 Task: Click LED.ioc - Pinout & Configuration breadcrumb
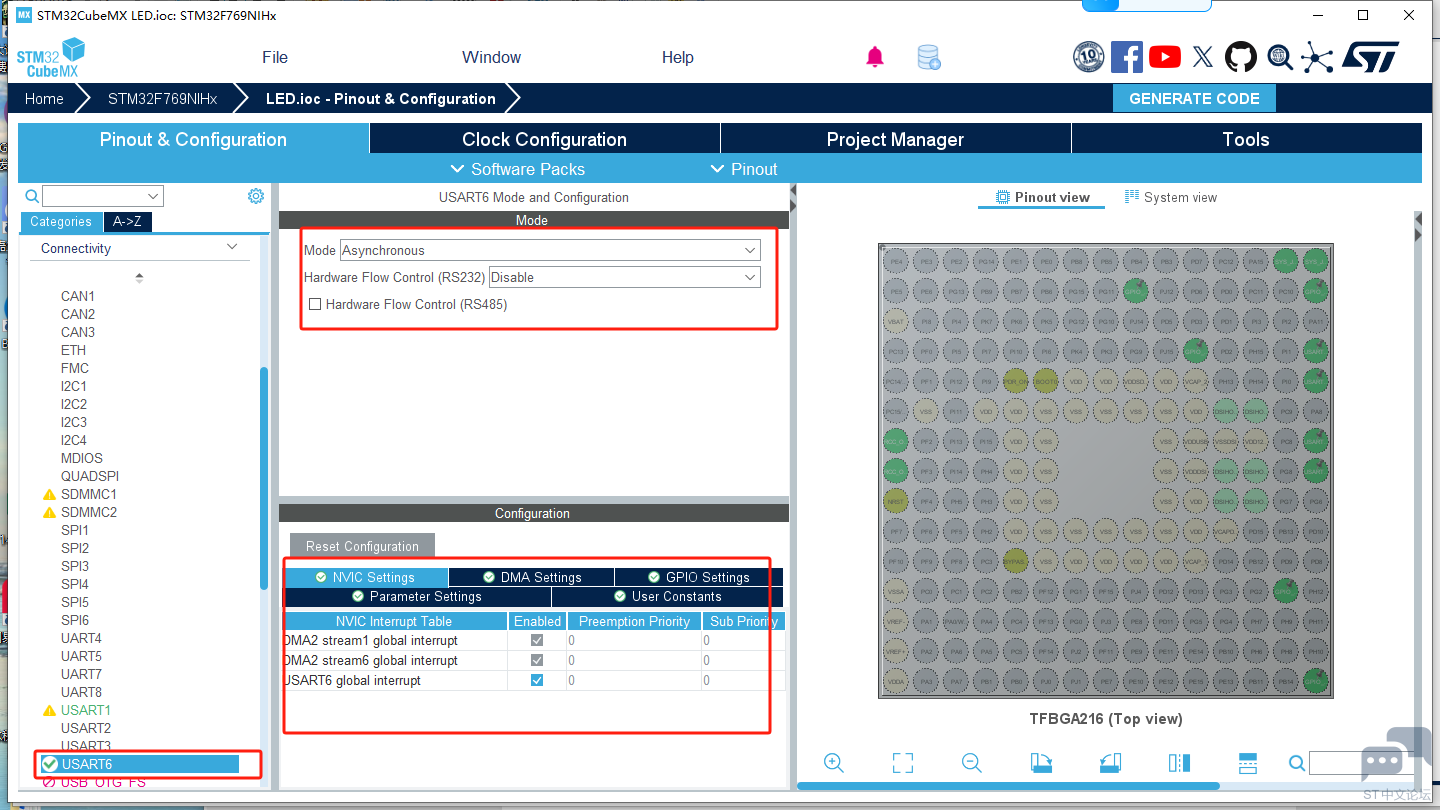pyautogui.click(x=381, y=99)
